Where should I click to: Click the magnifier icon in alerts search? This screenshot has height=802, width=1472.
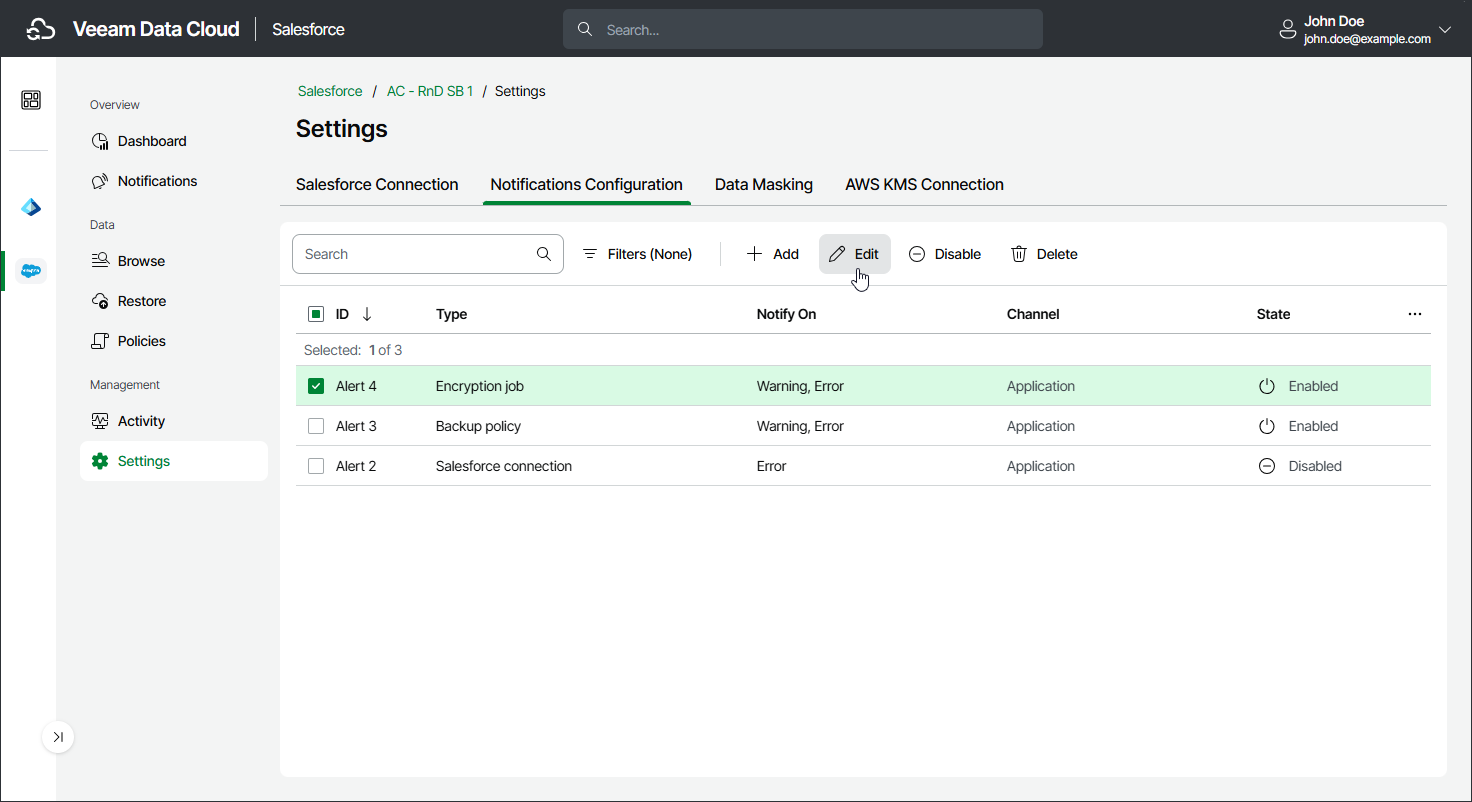click(x=544, y=254)
